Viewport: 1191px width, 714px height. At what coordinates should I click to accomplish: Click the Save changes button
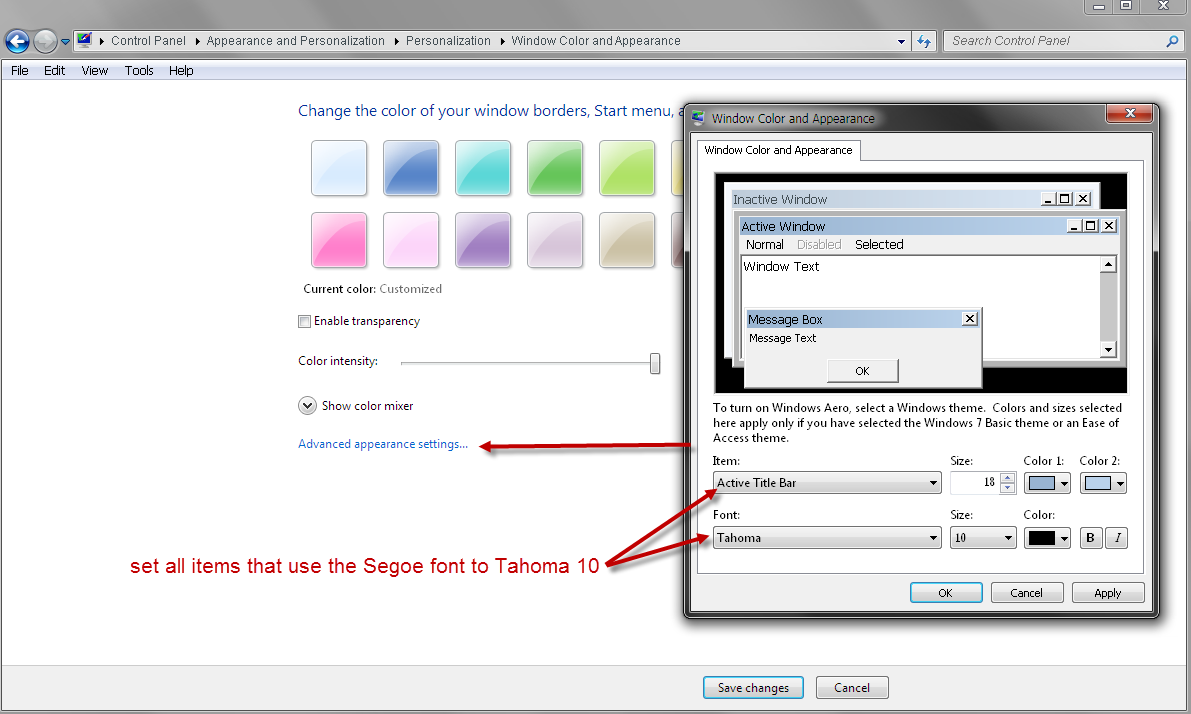753,688
